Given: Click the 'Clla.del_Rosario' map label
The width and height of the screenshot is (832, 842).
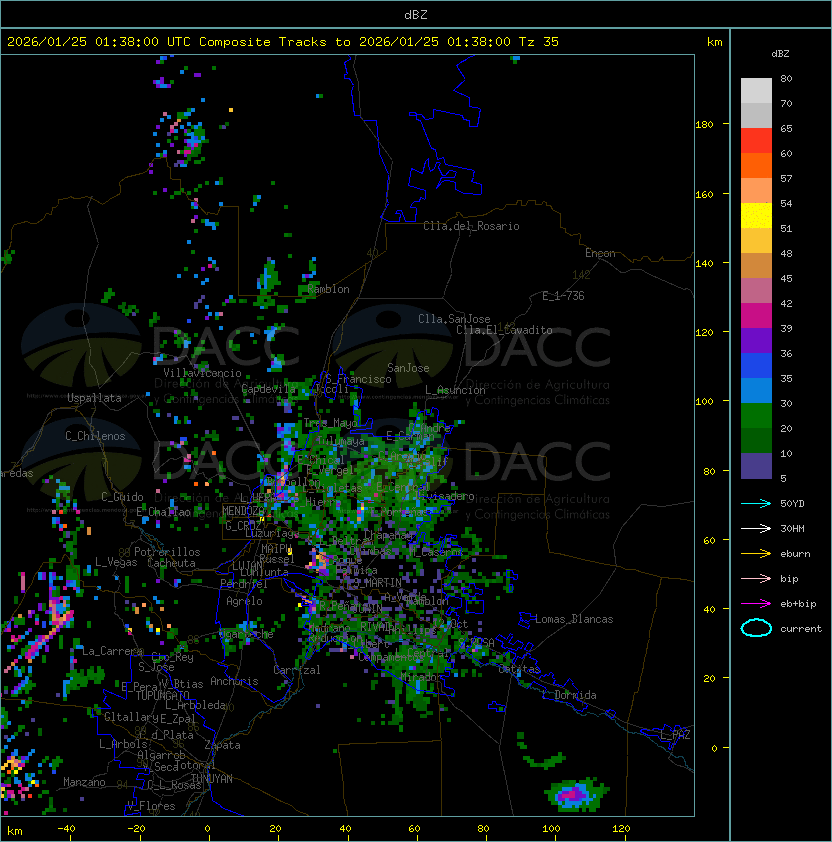Looking at the screenshot, I should 471,226.
